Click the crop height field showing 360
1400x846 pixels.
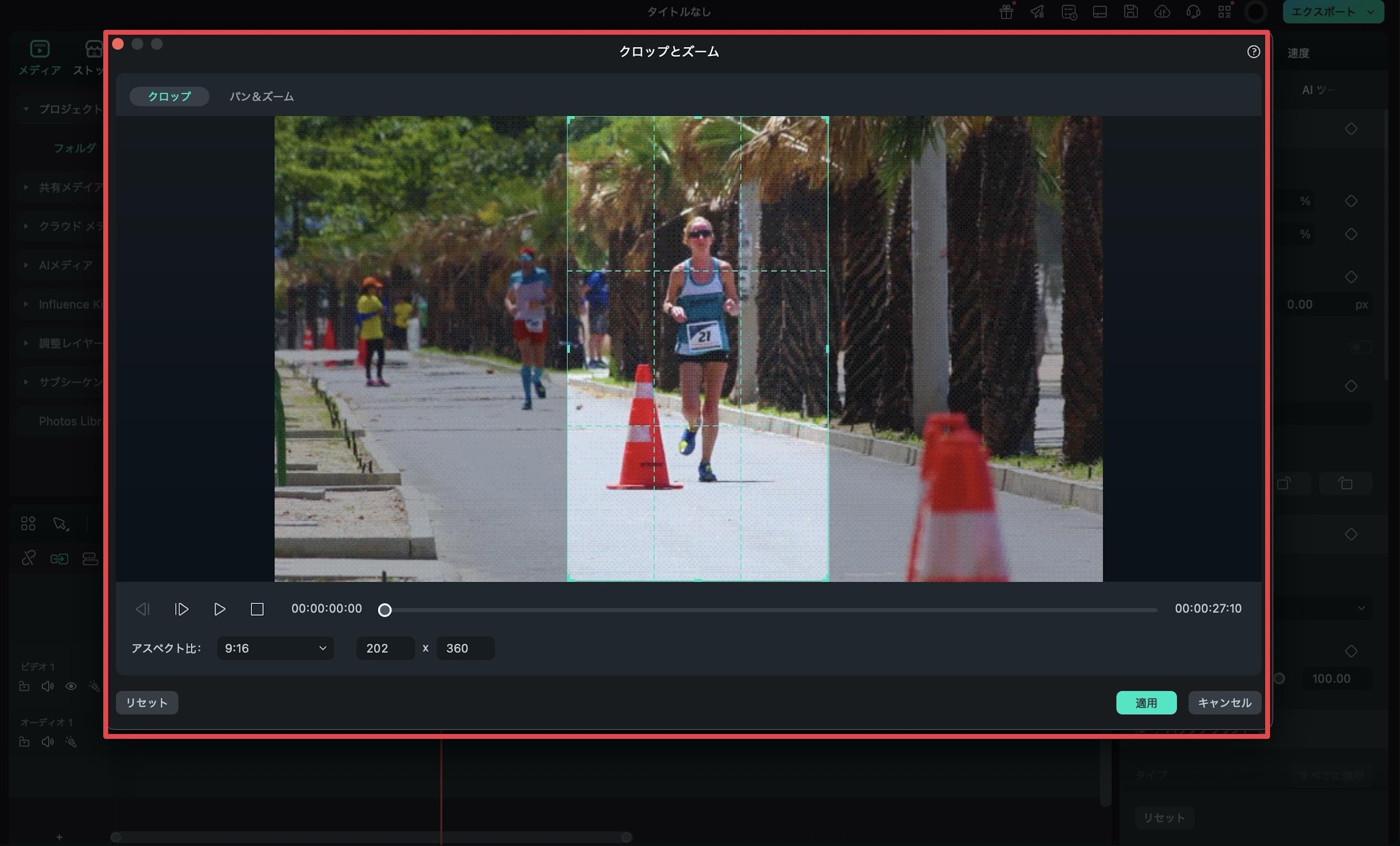pos(465,648)
